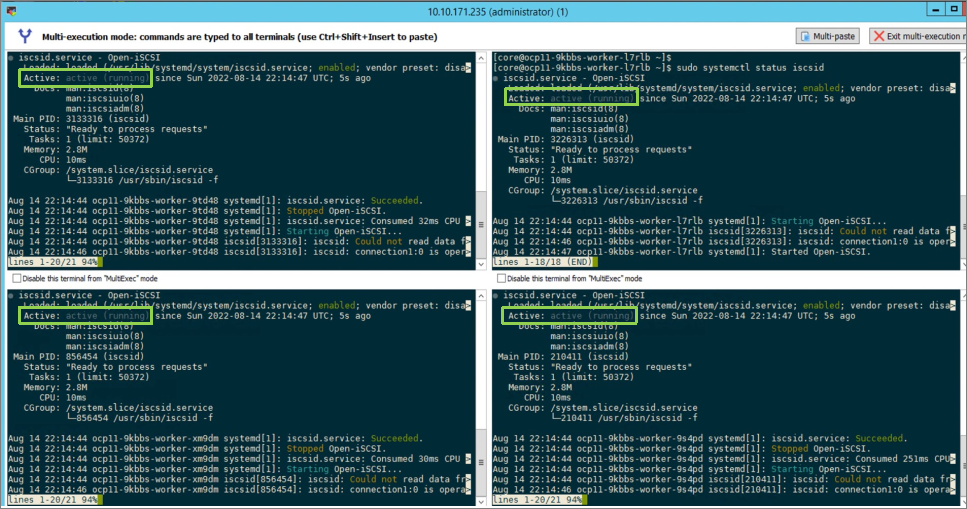
Task: Click the scroll-down arrow of the worker-9td48 terminal
Action: (x=481, y=264)
